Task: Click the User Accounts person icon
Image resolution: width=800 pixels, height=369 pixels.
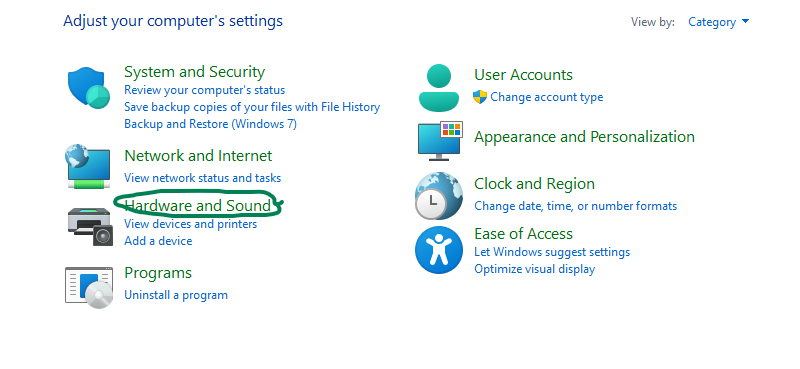Action: (439, 88)
